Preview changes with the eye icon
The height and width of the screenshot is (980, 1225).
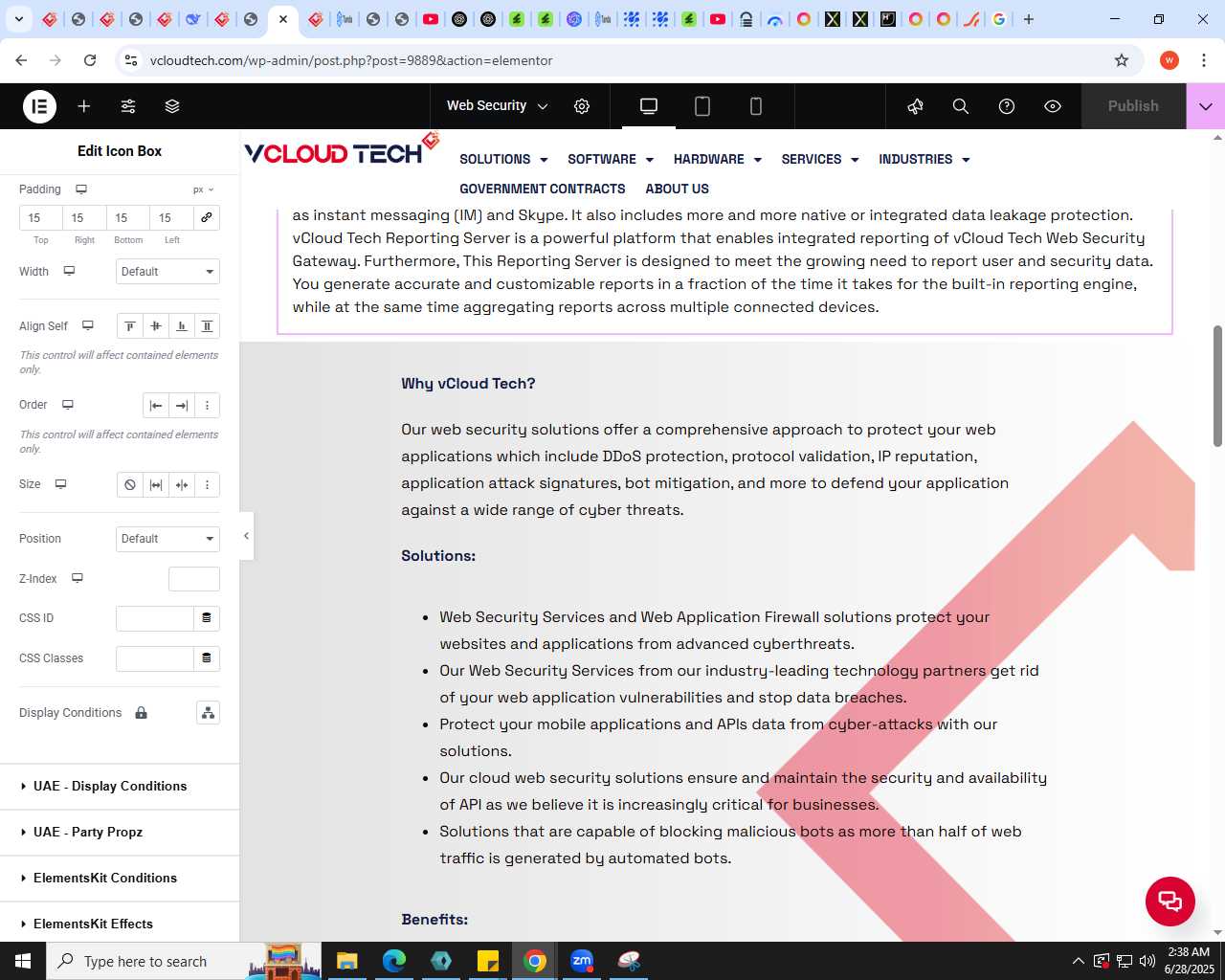click(x=1053, y=106)
